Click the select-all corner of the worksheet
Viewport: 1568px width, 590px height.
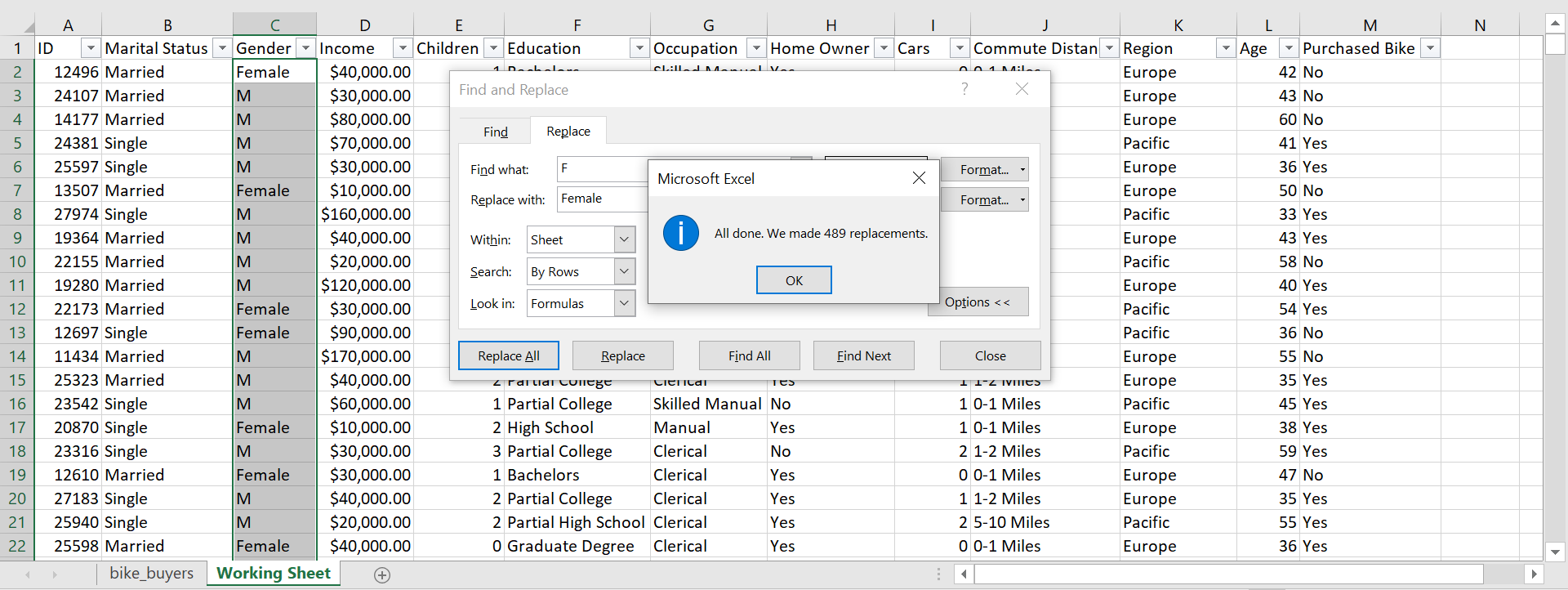(x=17, y=25)
